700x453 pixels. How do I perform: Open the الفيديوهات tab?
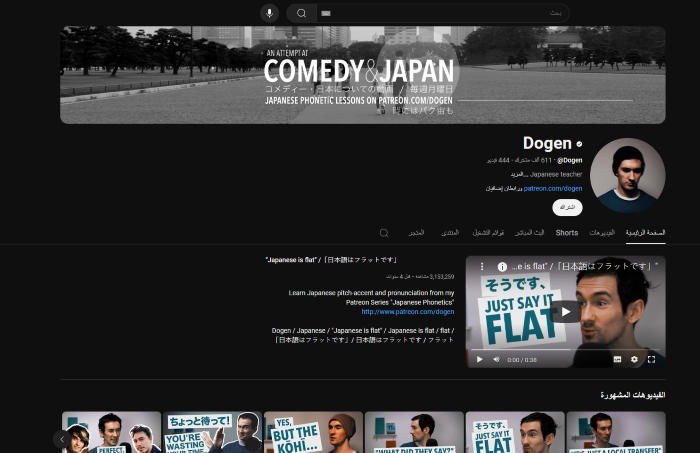tap(602, 232)
